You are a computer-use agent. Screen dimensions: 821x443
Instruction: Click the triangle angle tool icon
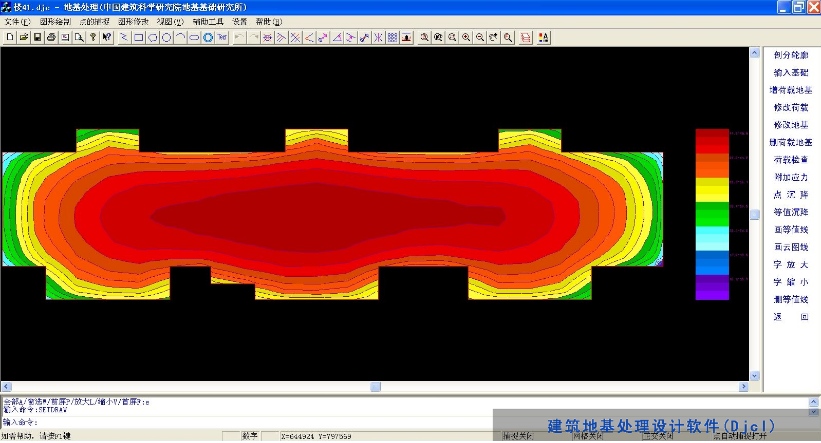point(337,37)
